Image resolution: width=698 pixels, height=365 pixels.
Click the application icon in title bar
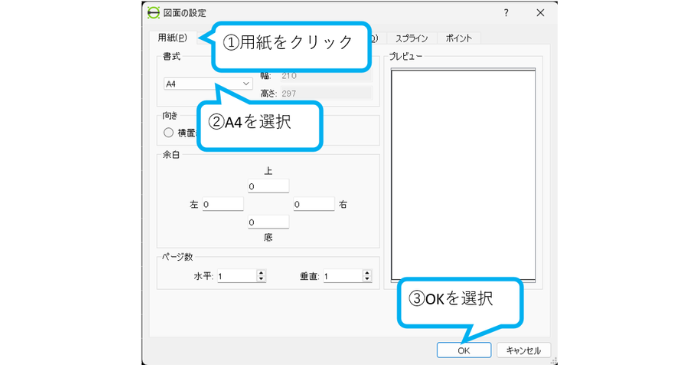153,13
